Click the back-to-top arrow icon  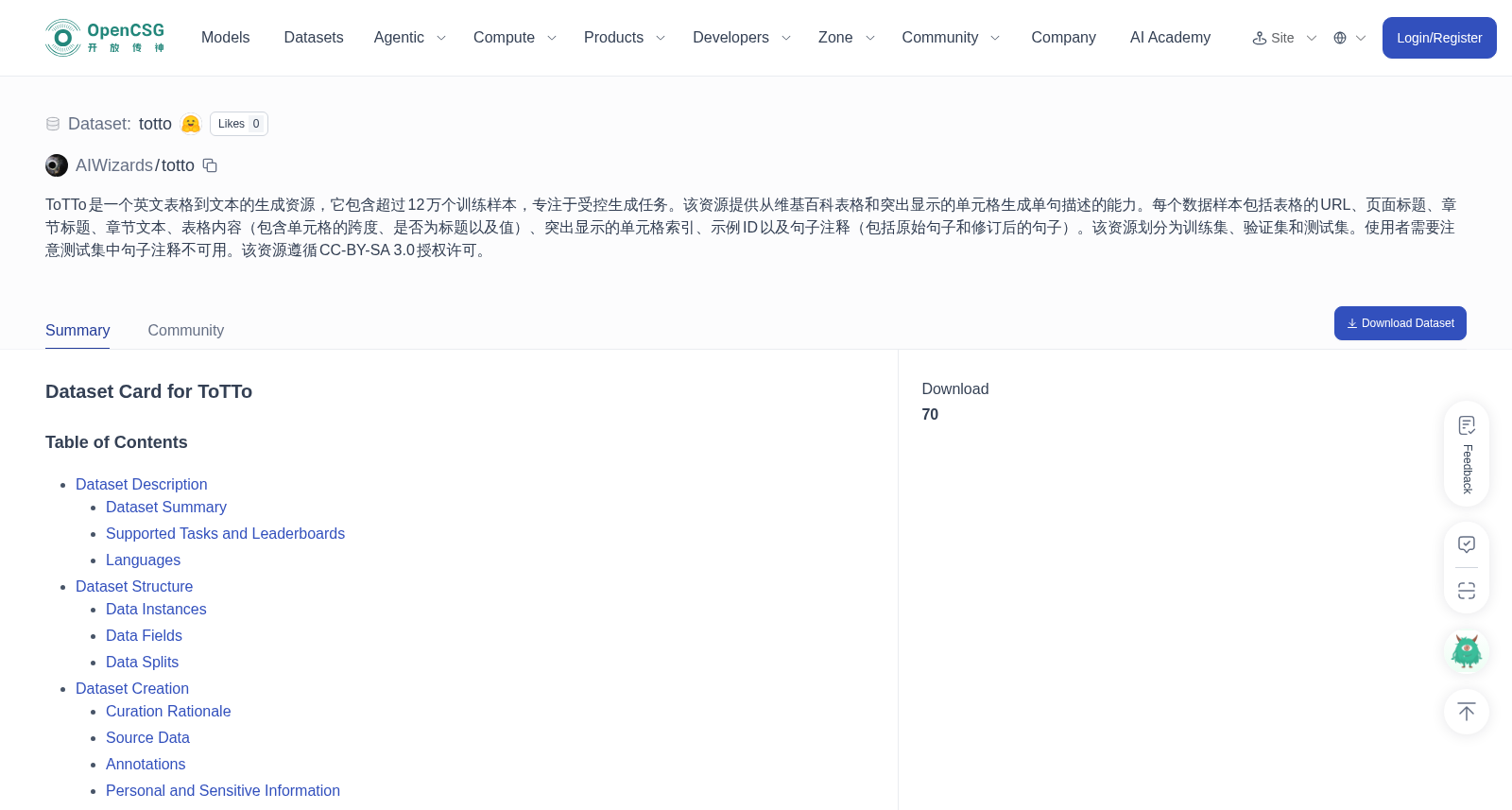tap(1467, 712)
